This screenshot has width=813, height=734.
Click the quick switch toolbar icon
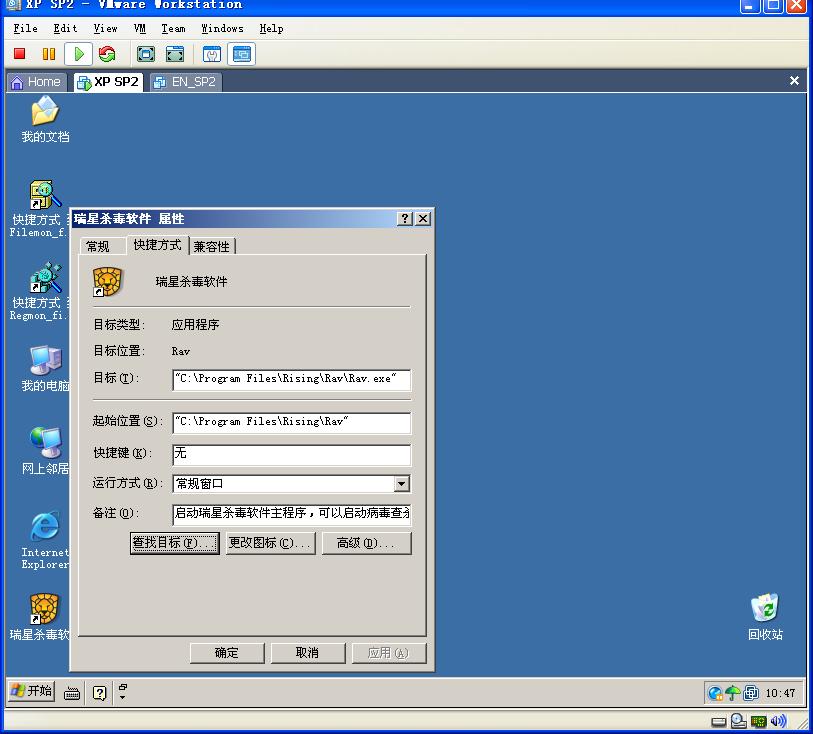click(x=175, y=54)
